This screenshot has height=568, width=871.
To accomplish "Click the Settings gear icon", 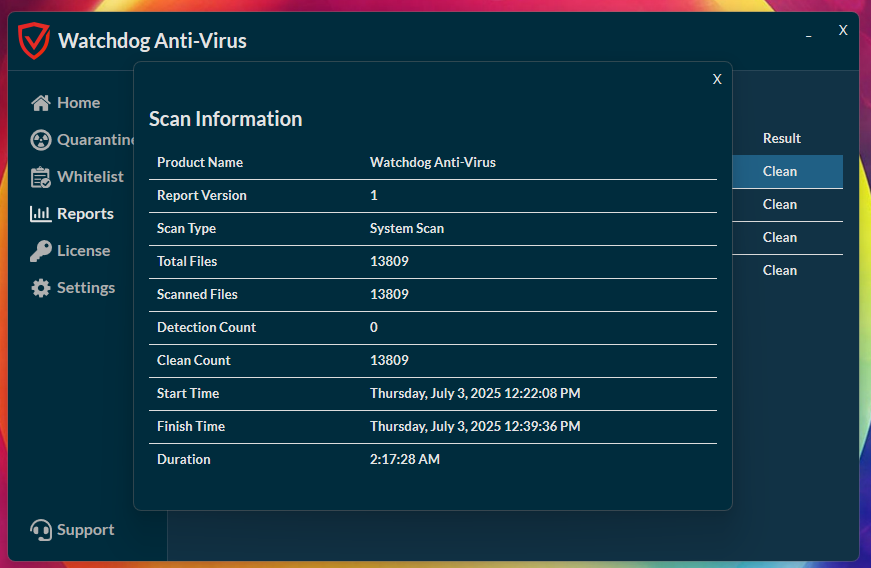I will 41,288.
